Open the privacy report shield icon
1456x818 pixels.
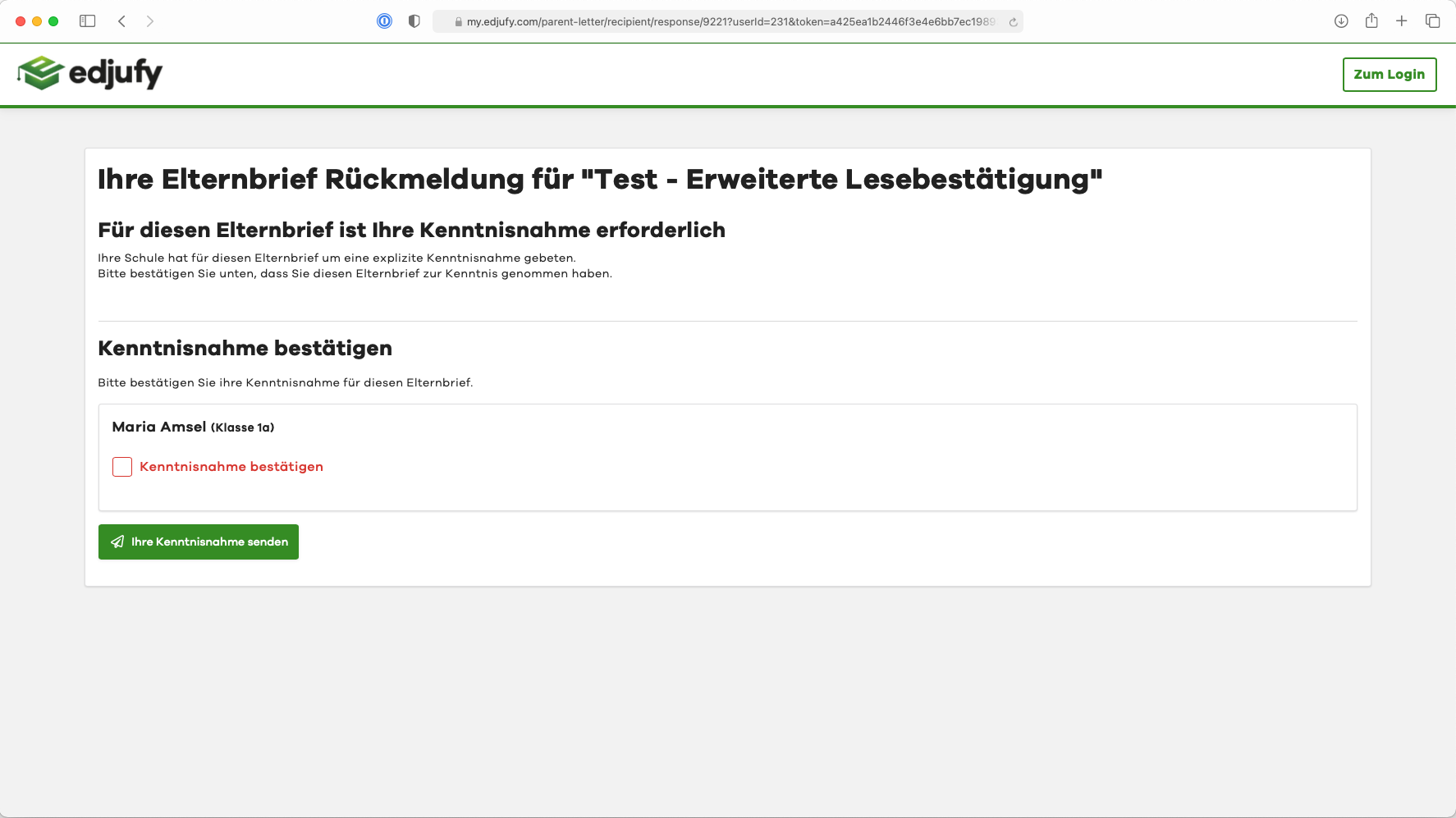click(x=414, y=21)
